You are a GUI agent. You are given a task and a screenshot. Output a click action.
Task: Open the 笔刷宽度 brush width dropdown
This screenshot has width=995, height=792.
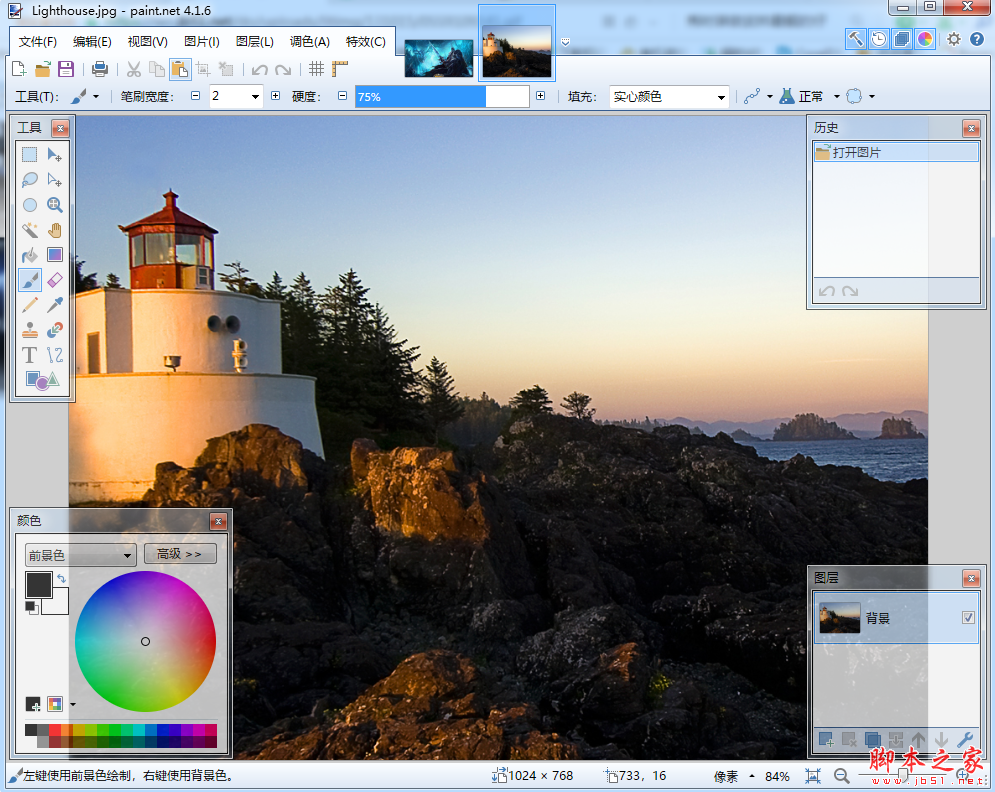coord(255,96)
